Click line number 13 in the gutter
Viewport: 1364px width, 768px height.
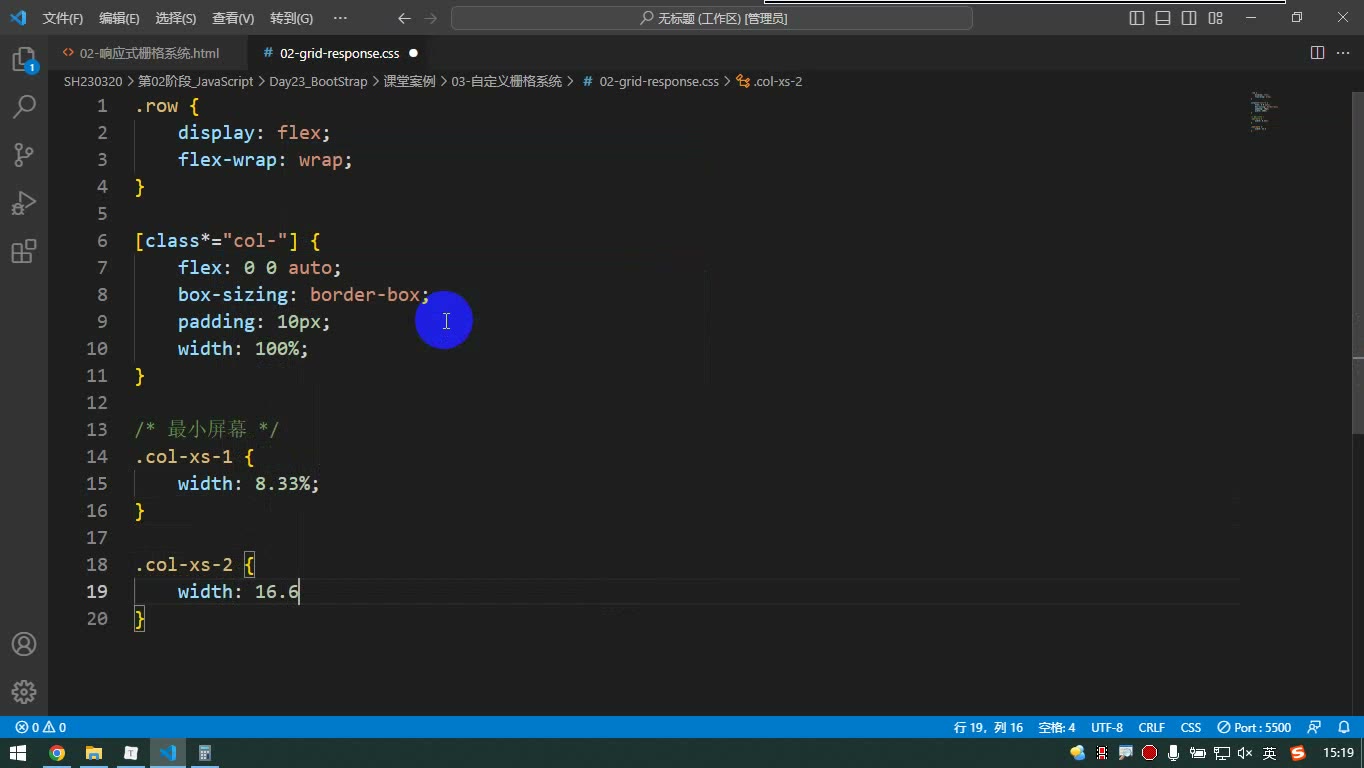pyautogui.click(x=97, y=429)
